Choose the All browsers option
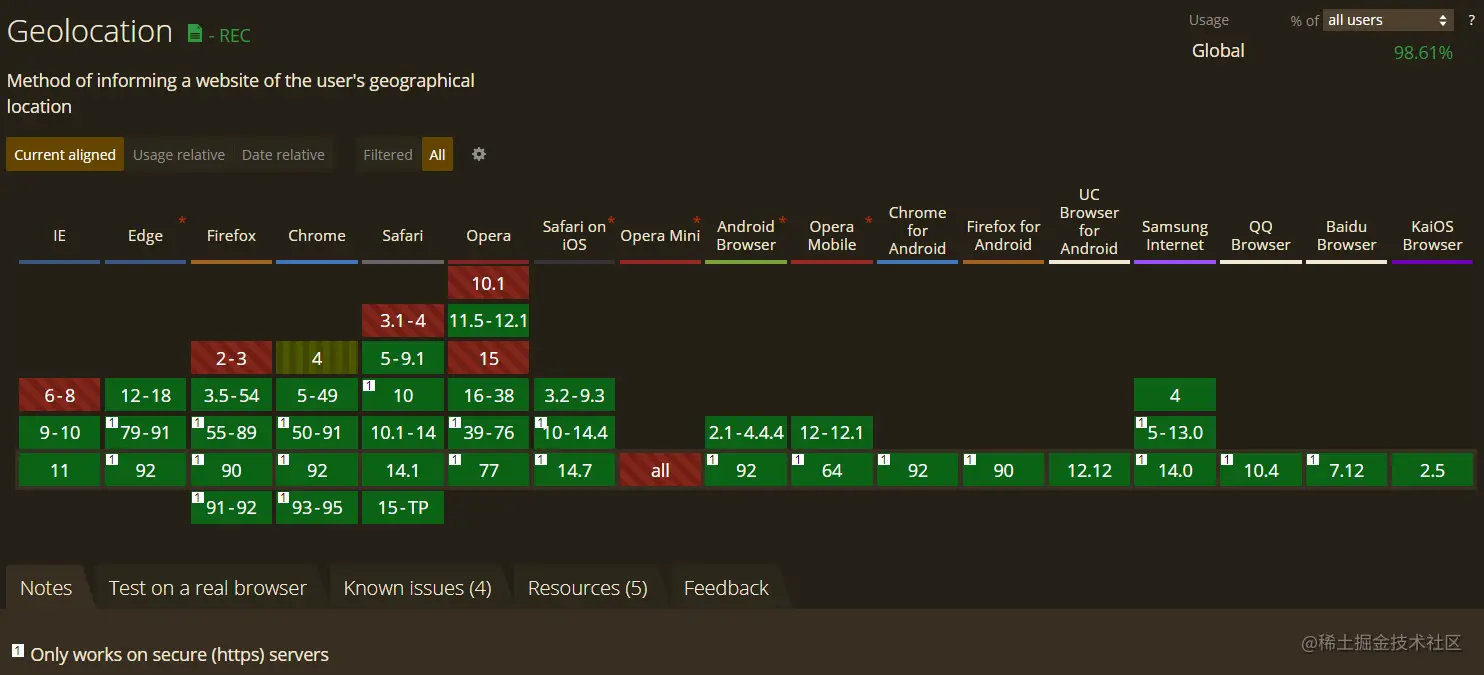This screenshot has height=675, width=1484. coord(437,154)
